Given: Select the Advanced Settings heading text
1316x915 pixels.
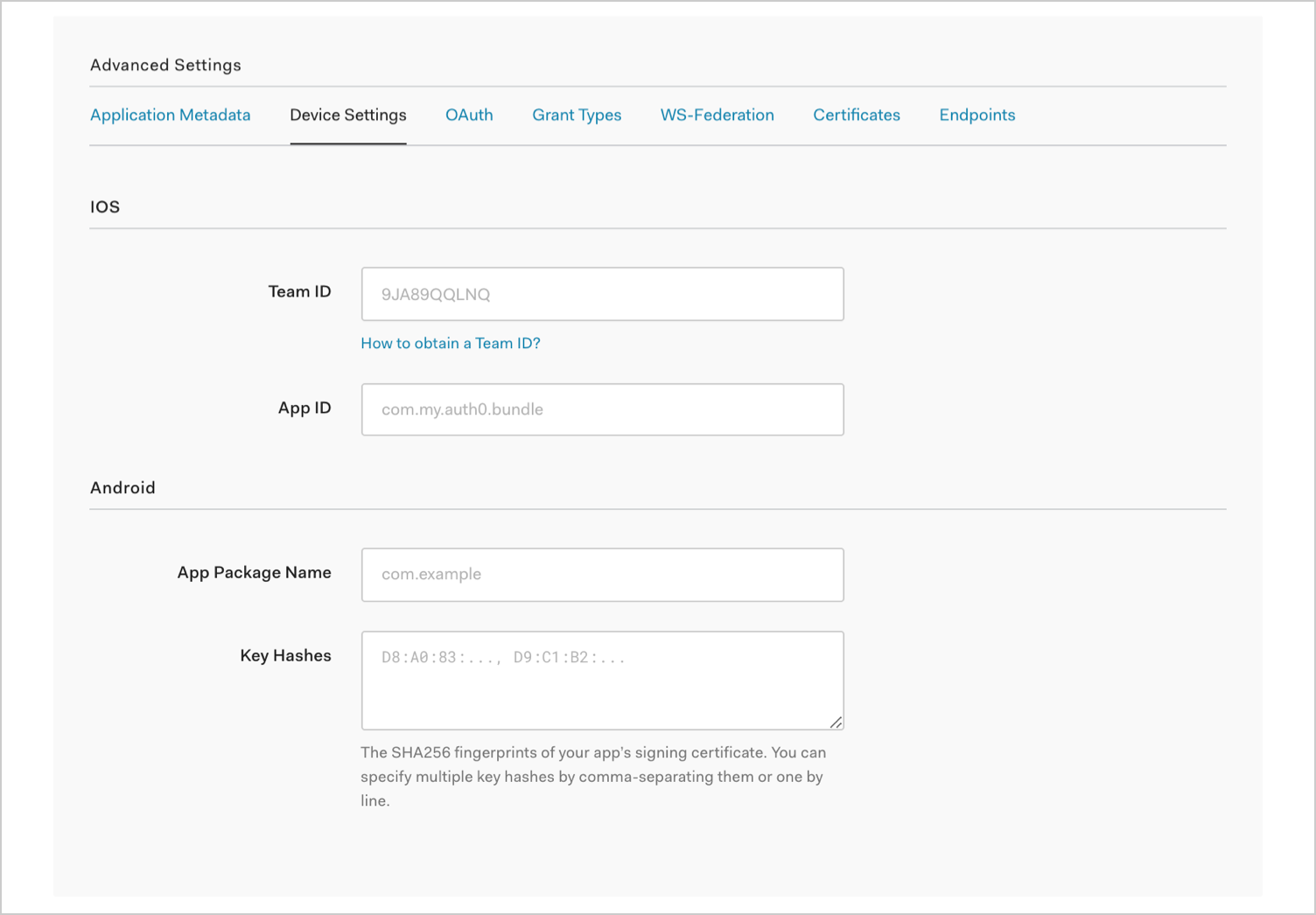Looking at the screenshot, I should [165, 66].
